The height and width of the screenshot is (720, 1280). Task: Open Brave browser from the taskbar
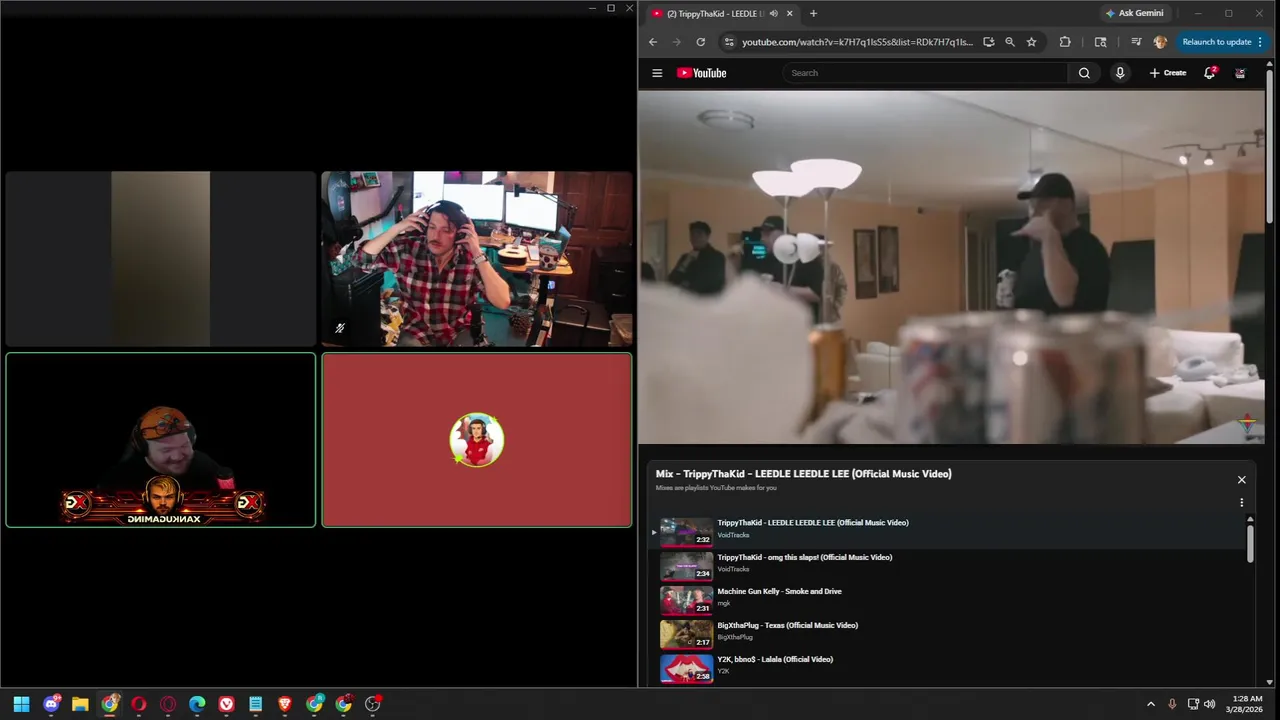point(285,704)
